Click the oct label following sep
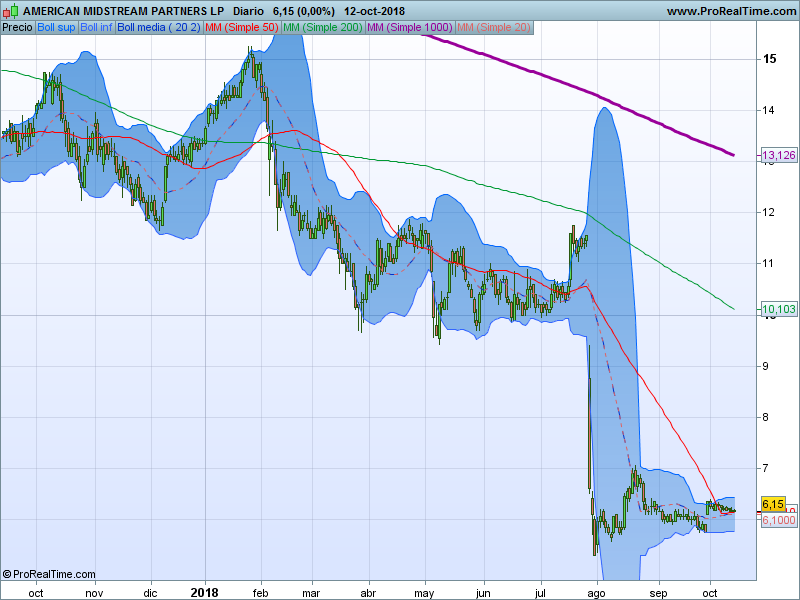 point(710,593)
